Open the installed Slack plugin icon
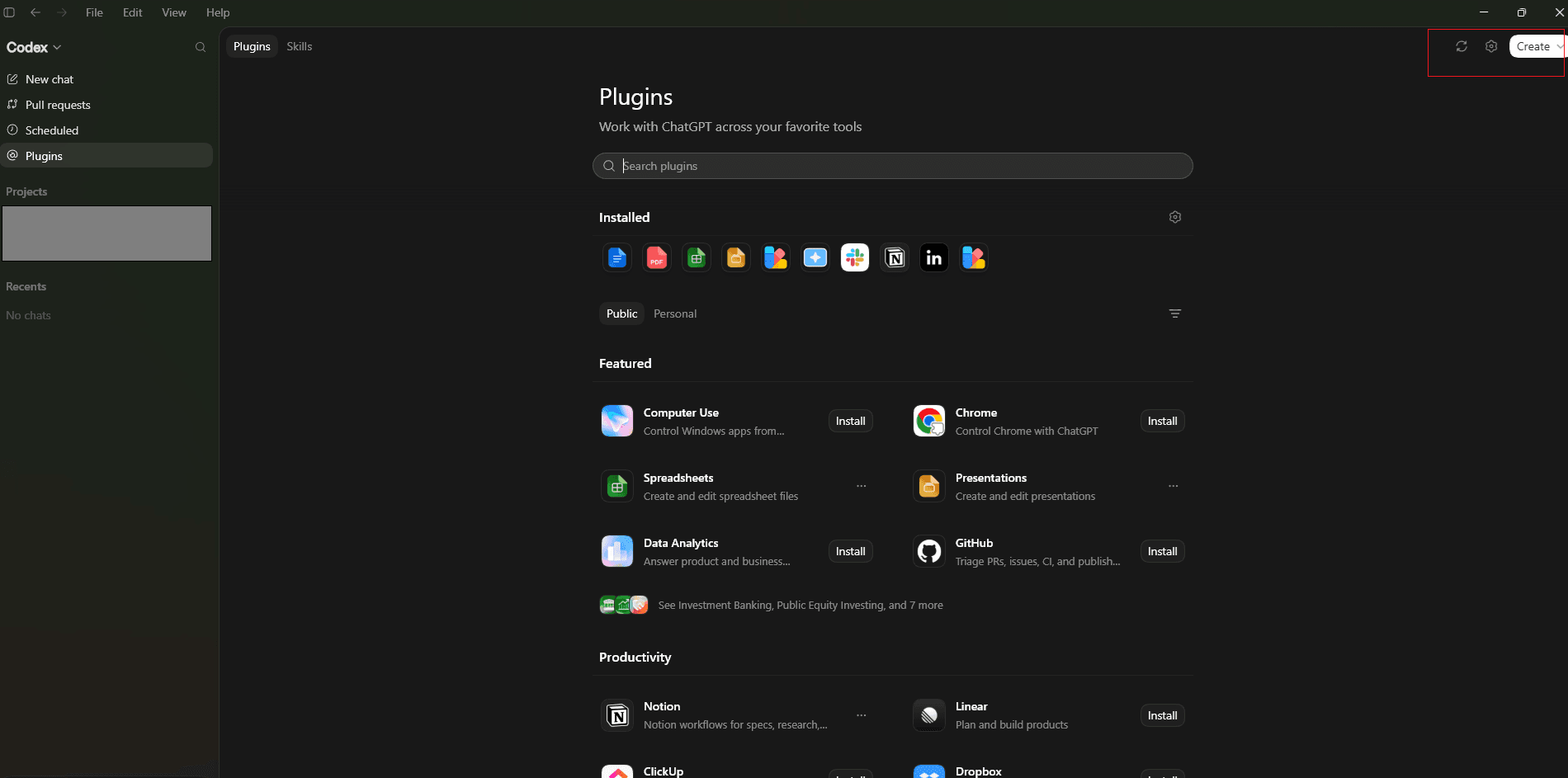1568x778 pixels. coord(855,257)
